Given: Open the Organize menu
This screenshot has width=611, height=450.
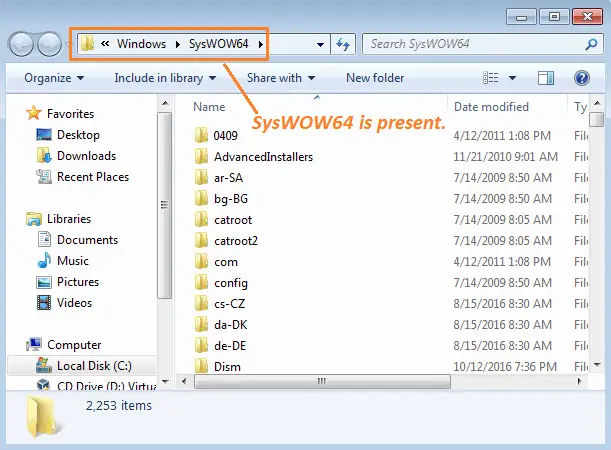Looking at the screenshot, I should pos(54,78).
